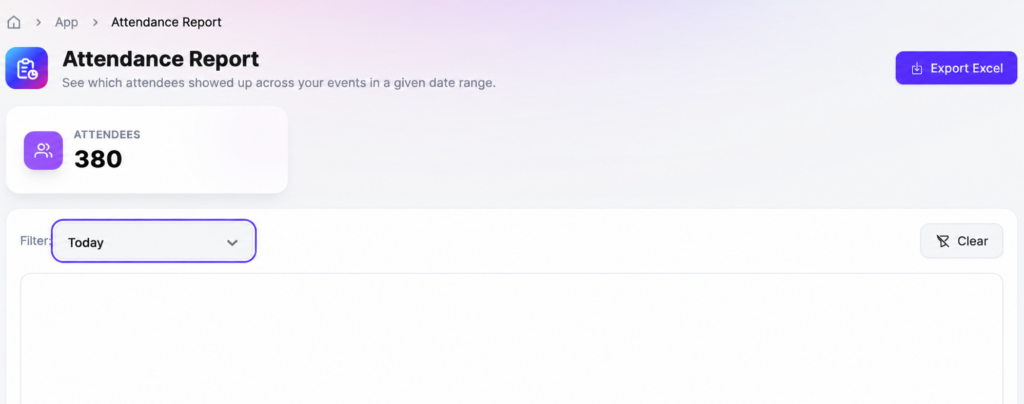Viewport: 1024px width, 404px height.
Task: Click the purple attendees people icon
Action: (x=44, y=151)
